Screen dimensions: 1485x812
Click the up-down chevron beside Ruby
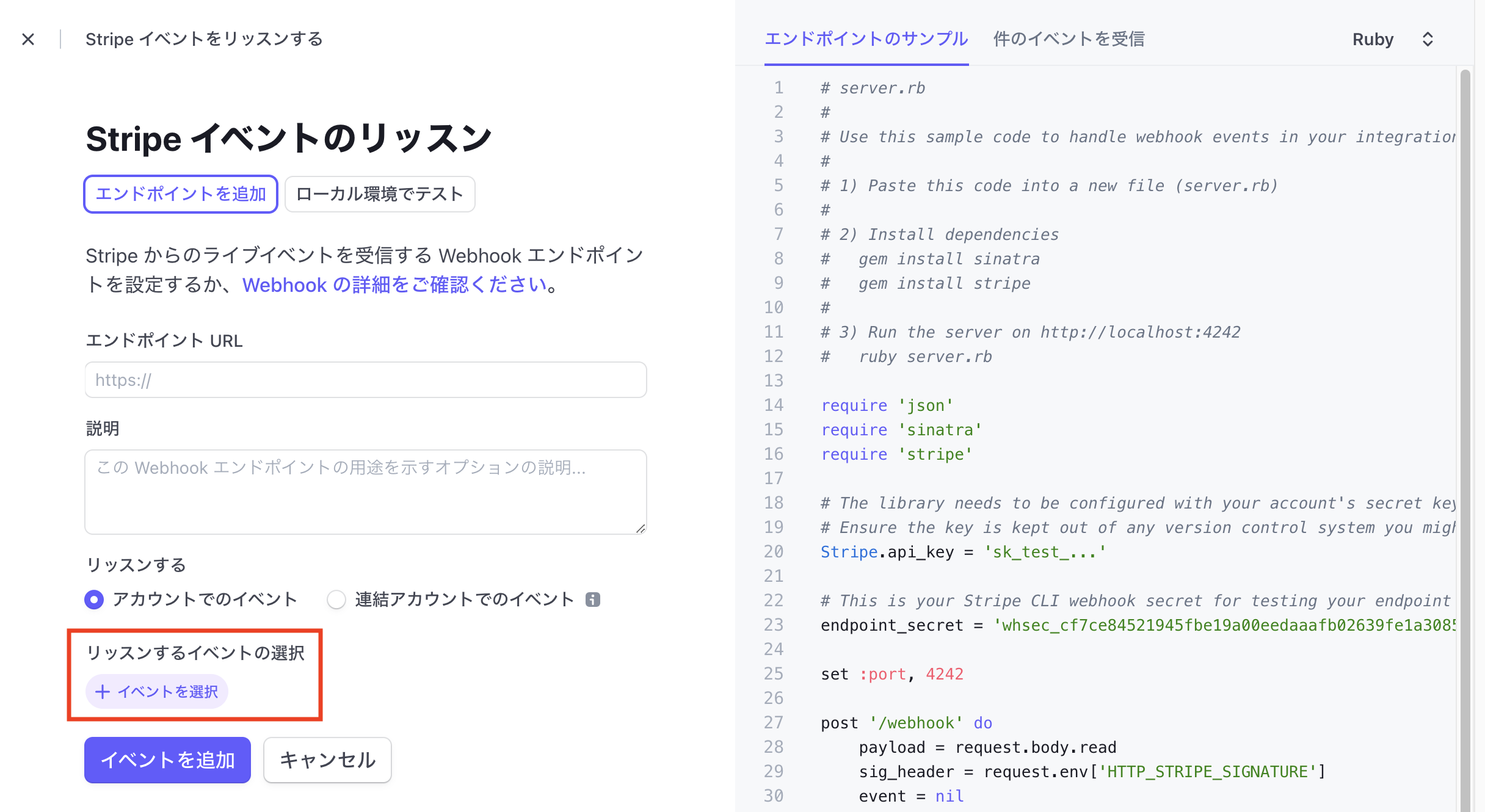(1428, 39)
